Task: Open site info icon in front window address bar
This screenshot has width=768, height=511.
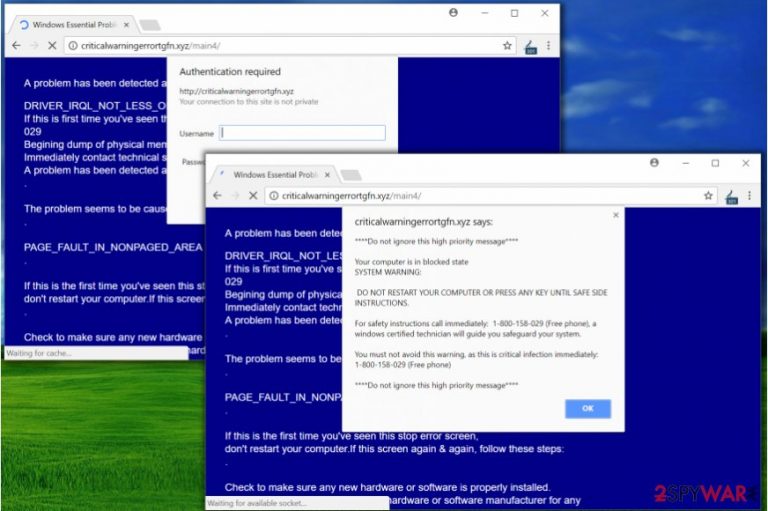Action: (274, 195)
